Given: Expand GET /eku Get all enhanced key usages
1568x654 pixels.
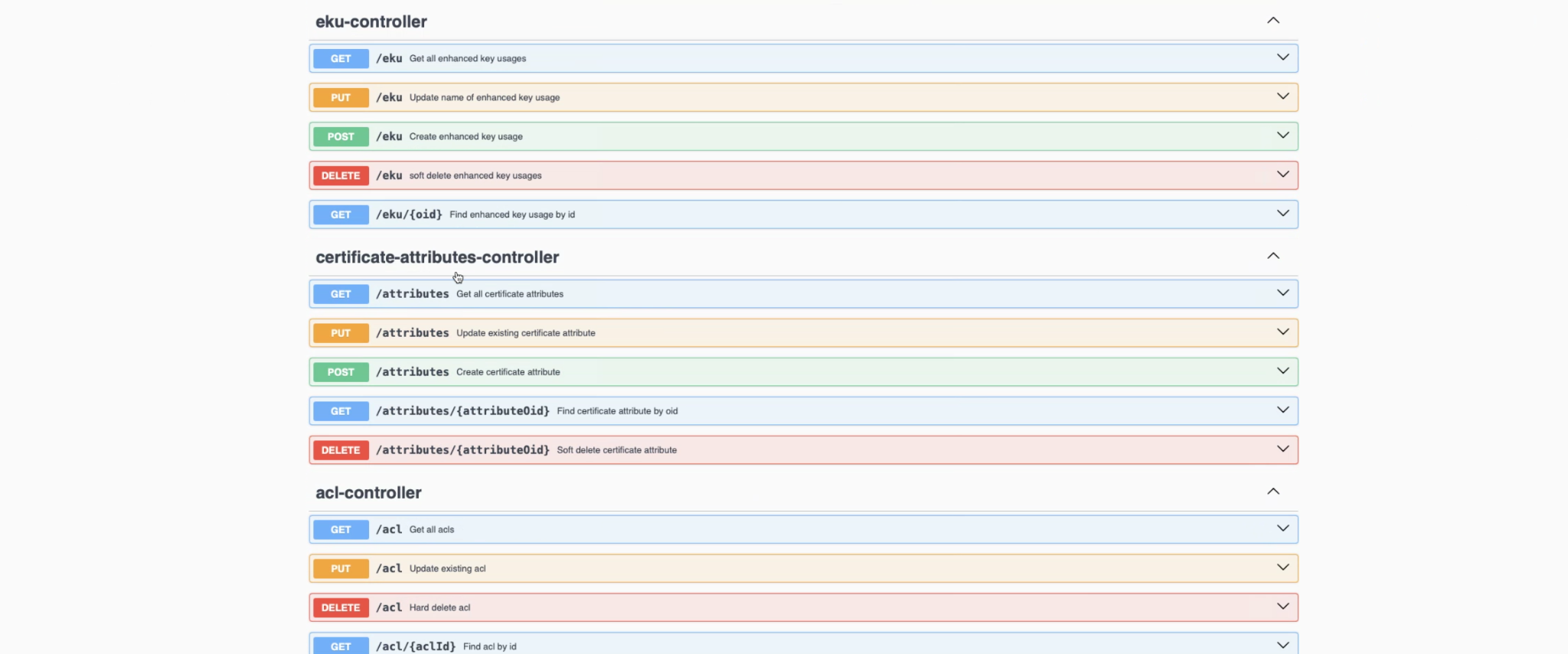Looking at the screenshot, I should [x=1282, y=57].
